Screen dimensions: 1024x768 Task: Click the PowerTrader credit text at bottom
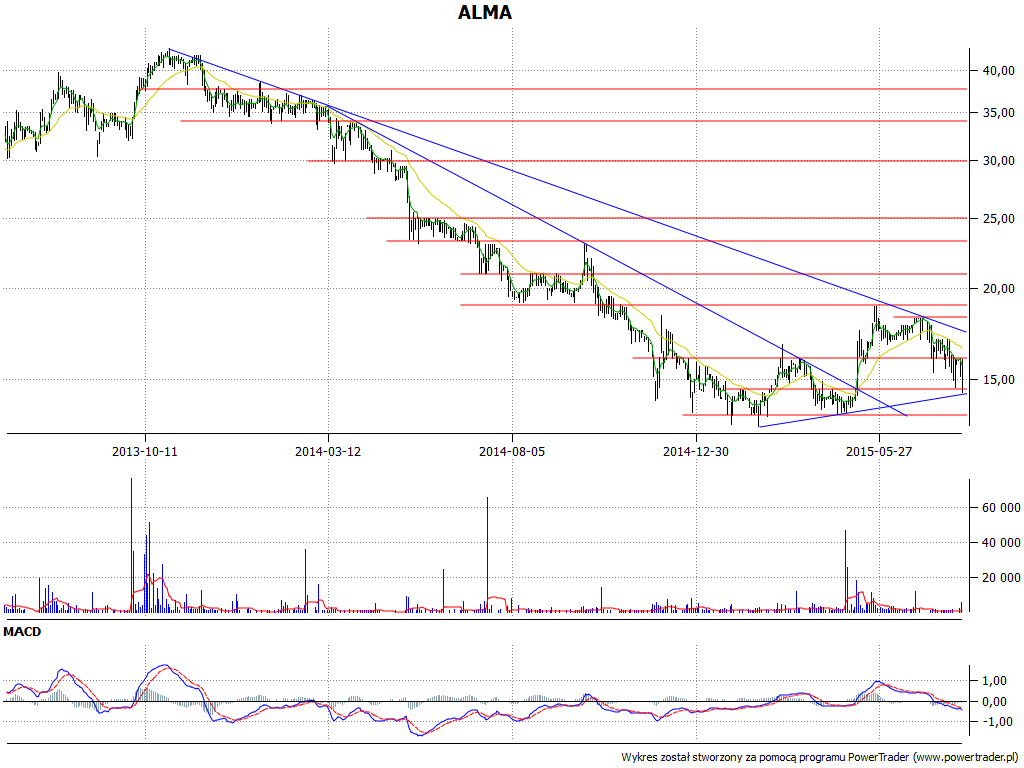point(820,757)
